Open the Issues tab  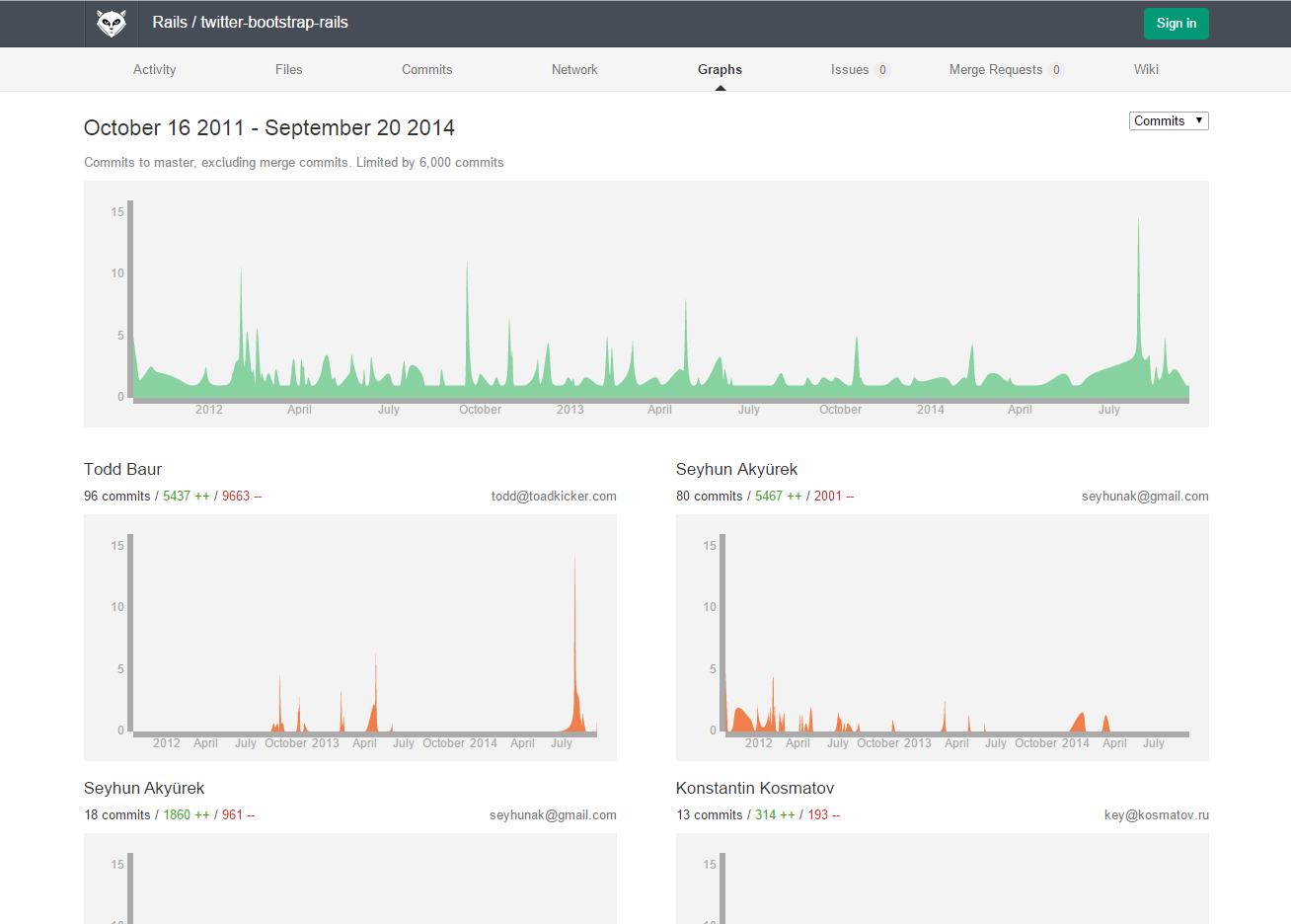point(860,69)
